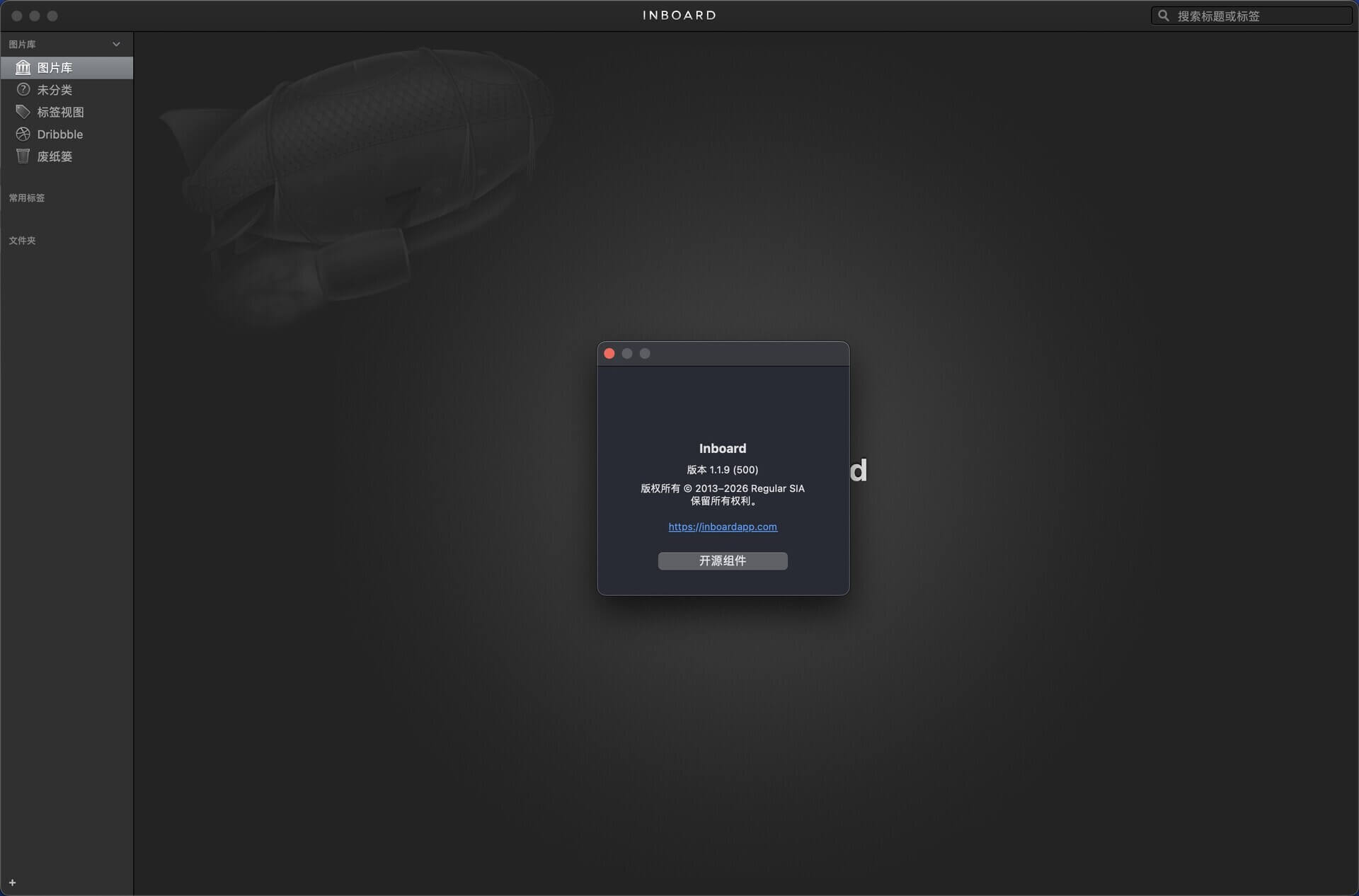The image size is (1359, 896).
Task: Click the 常用标签 section header
Action: [x=27, y=197]
